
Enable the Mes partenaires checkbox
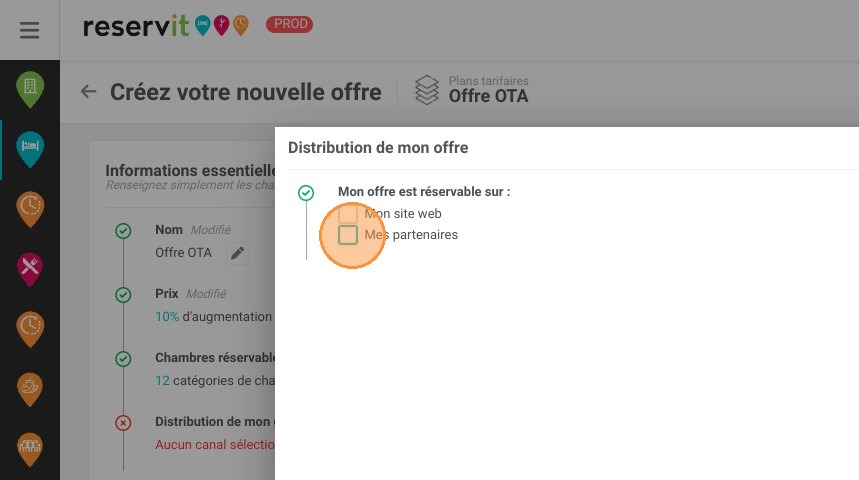point(348,235)
